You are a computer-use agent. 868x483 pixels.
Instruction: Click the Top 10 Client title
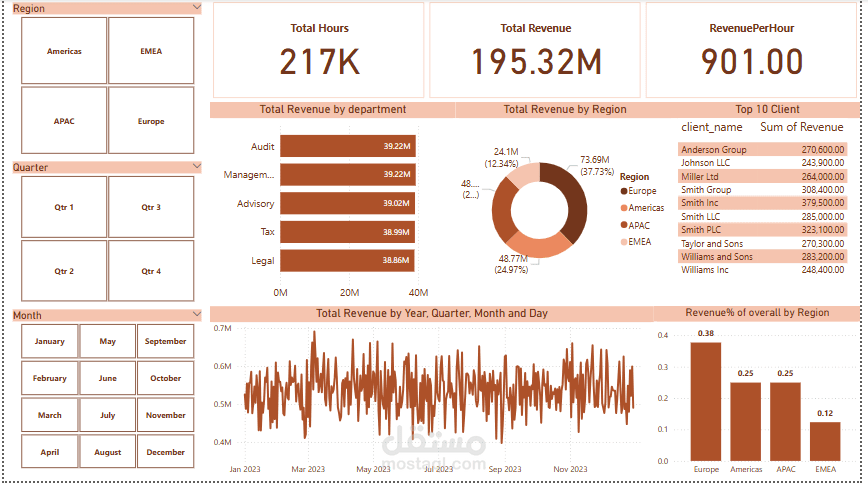767,110
